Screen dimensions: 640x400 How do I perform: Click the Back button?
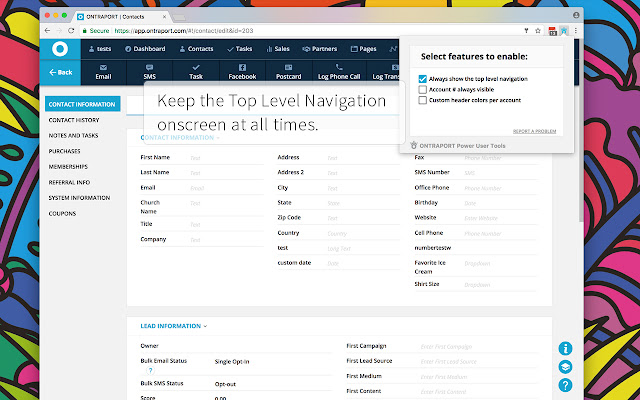[60, 72]
